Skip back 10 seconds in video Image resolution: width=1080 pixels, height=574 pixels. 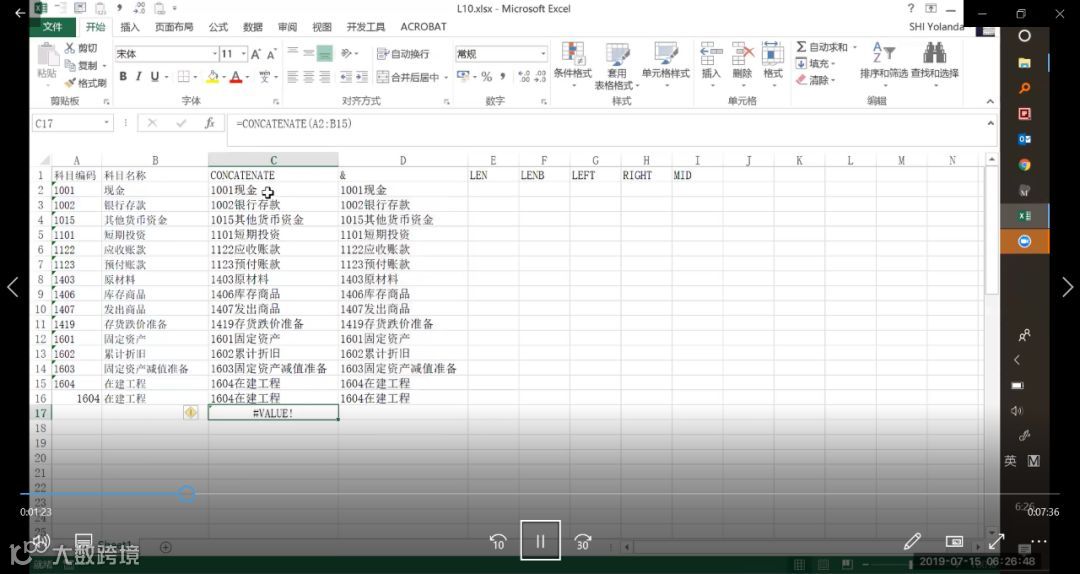(498, 542)
